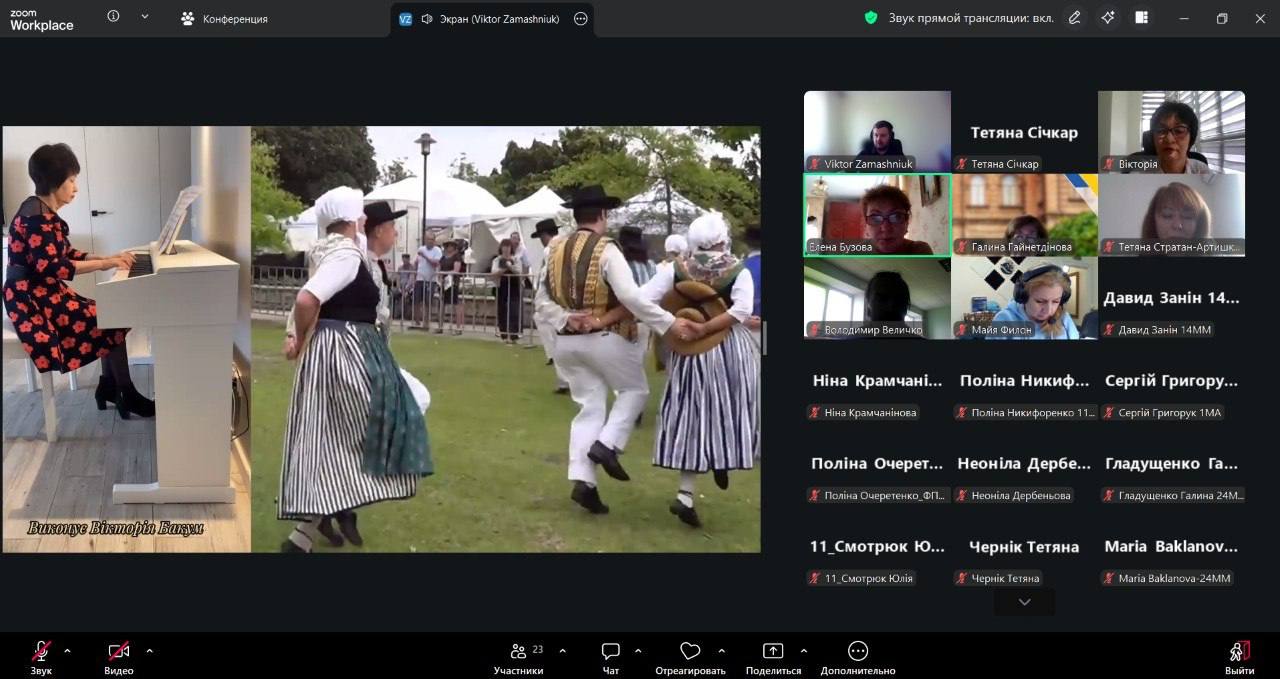1280x679 pixels.
Task: Click the Поделиться share screen icon
Action: tap(773, 652)
